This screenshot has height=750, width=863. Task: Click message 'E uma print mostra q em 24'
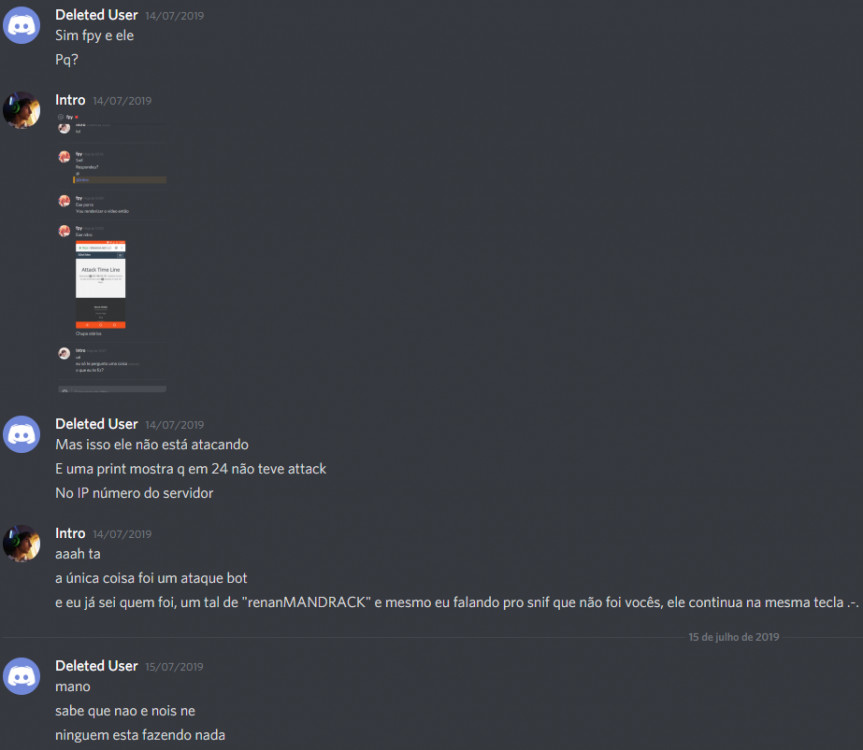pos(190,469)
